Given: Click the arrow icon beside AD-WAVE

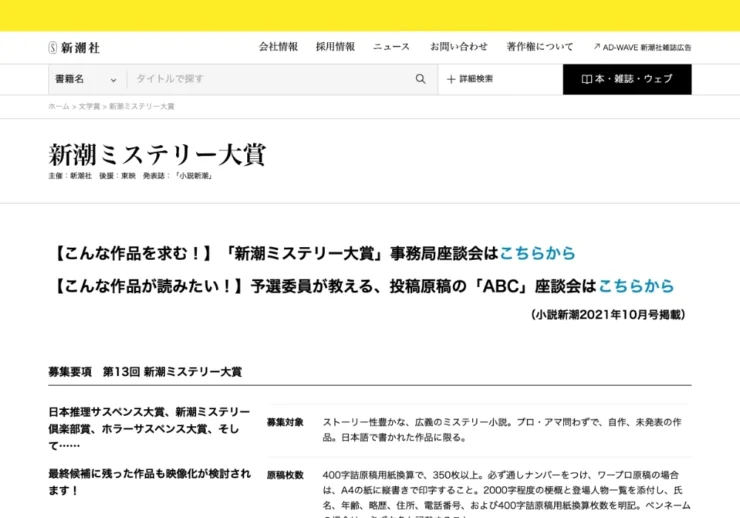Looking at the screenshot, I should point(597,47).
